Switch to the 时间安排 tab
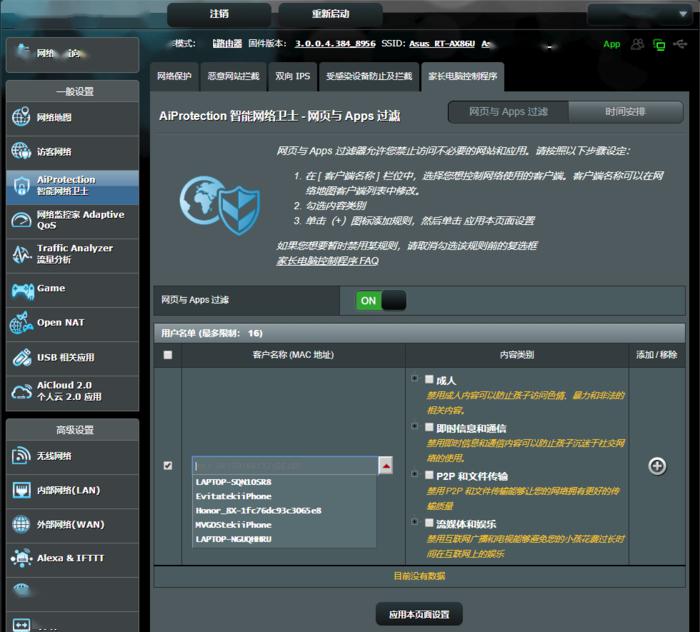 (625, 112)
